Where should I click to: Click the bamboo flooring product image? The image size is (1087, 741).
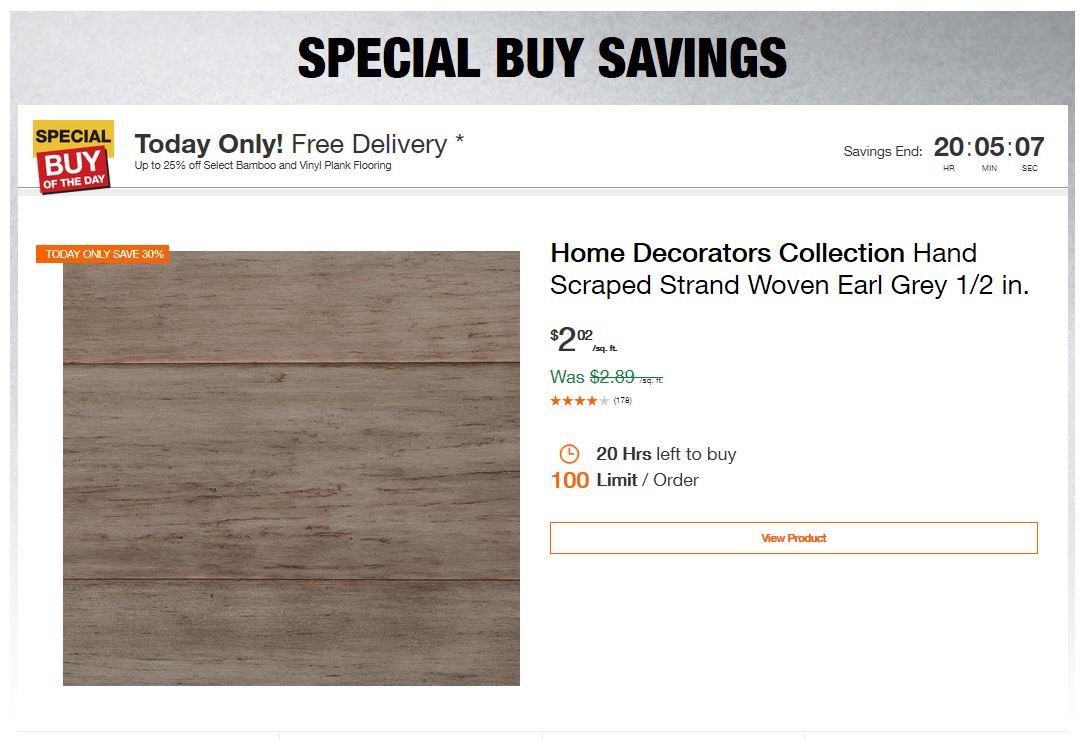coord(291,468)
